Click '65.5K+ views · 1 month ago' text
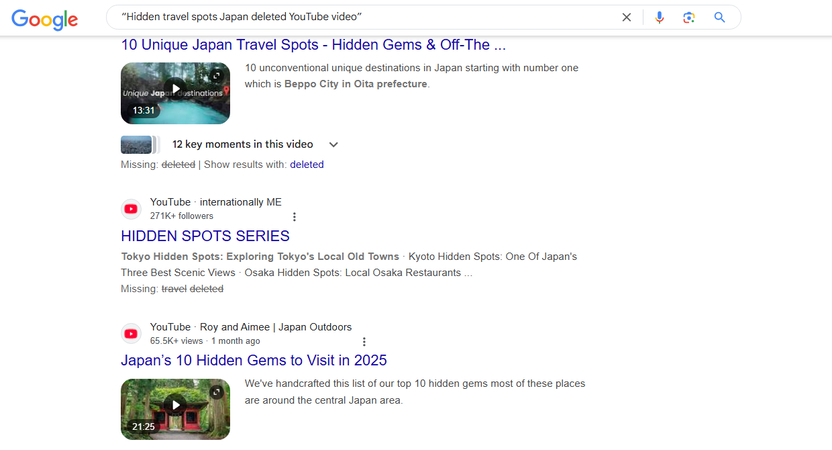This screenshot has width=832, height=450. (205, 341)
